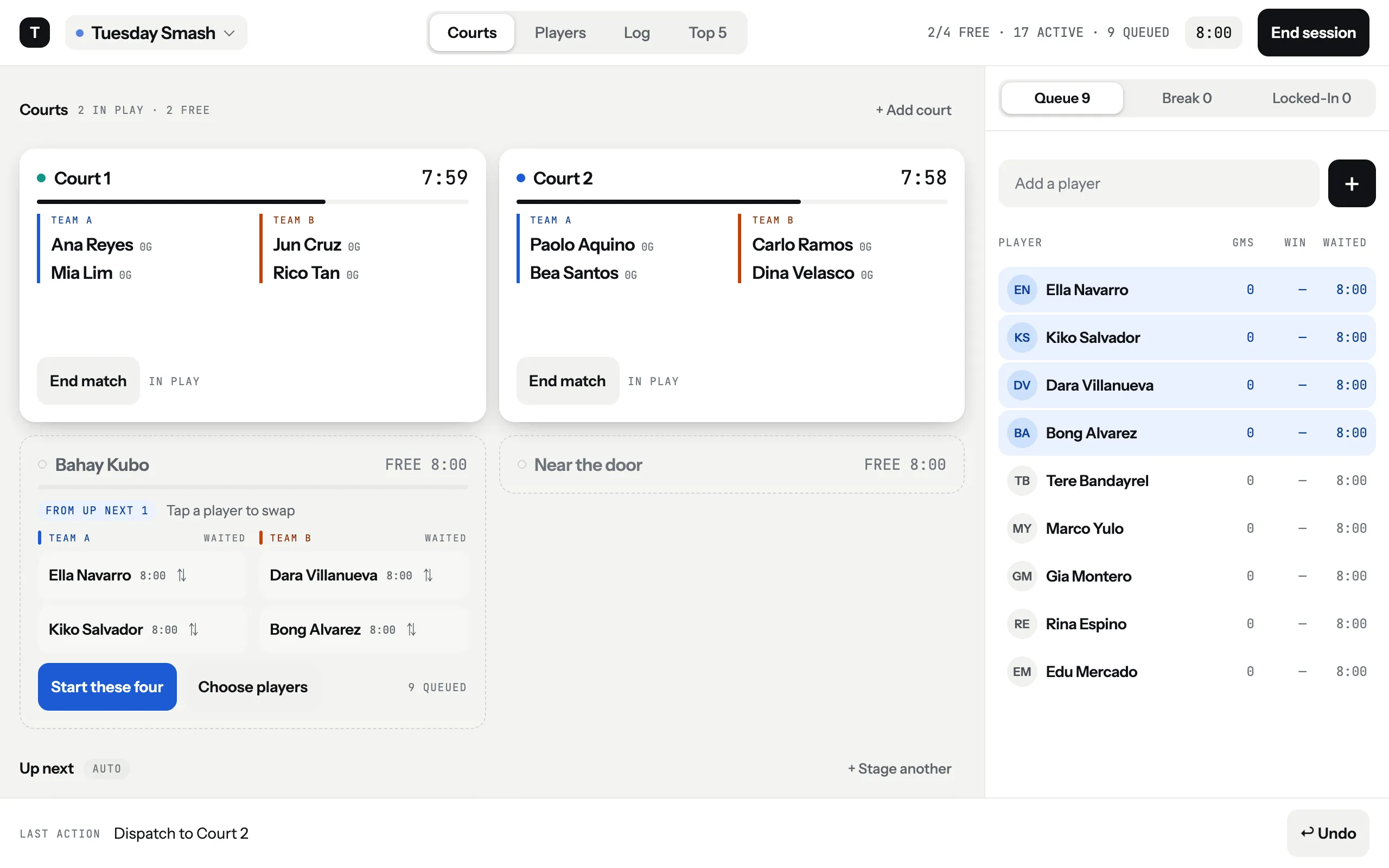
Task: Switch to the Courts tab
Action: (x=471, y=33)
